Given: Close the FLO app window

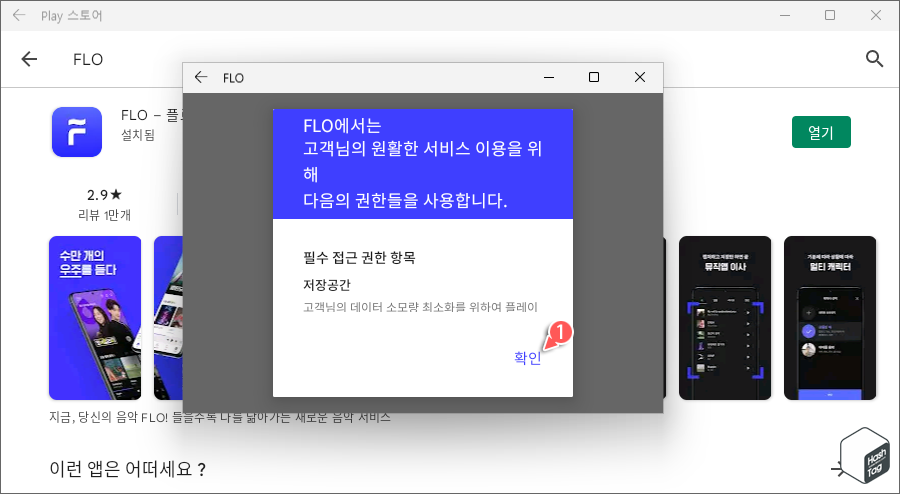Looking at the screenshot, I should click(640, 77).
